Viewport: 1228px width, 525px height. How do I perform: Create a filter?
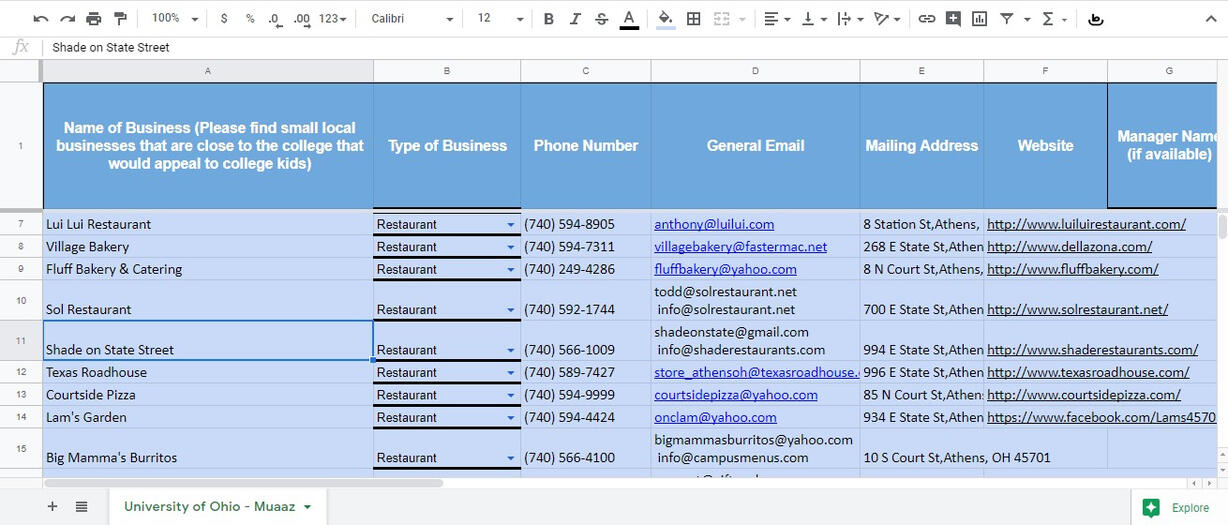[1007, 18]
